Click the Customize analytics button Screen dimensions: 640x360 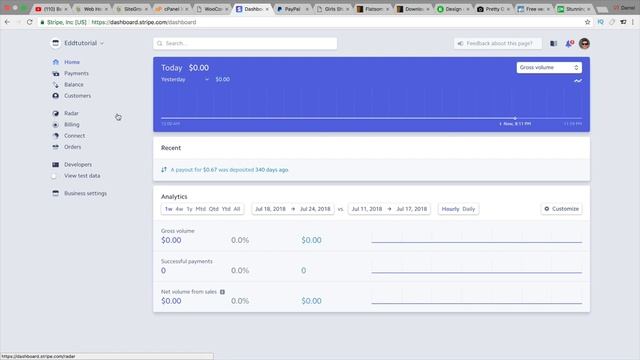pyautogui.click(x=562, y=209)
